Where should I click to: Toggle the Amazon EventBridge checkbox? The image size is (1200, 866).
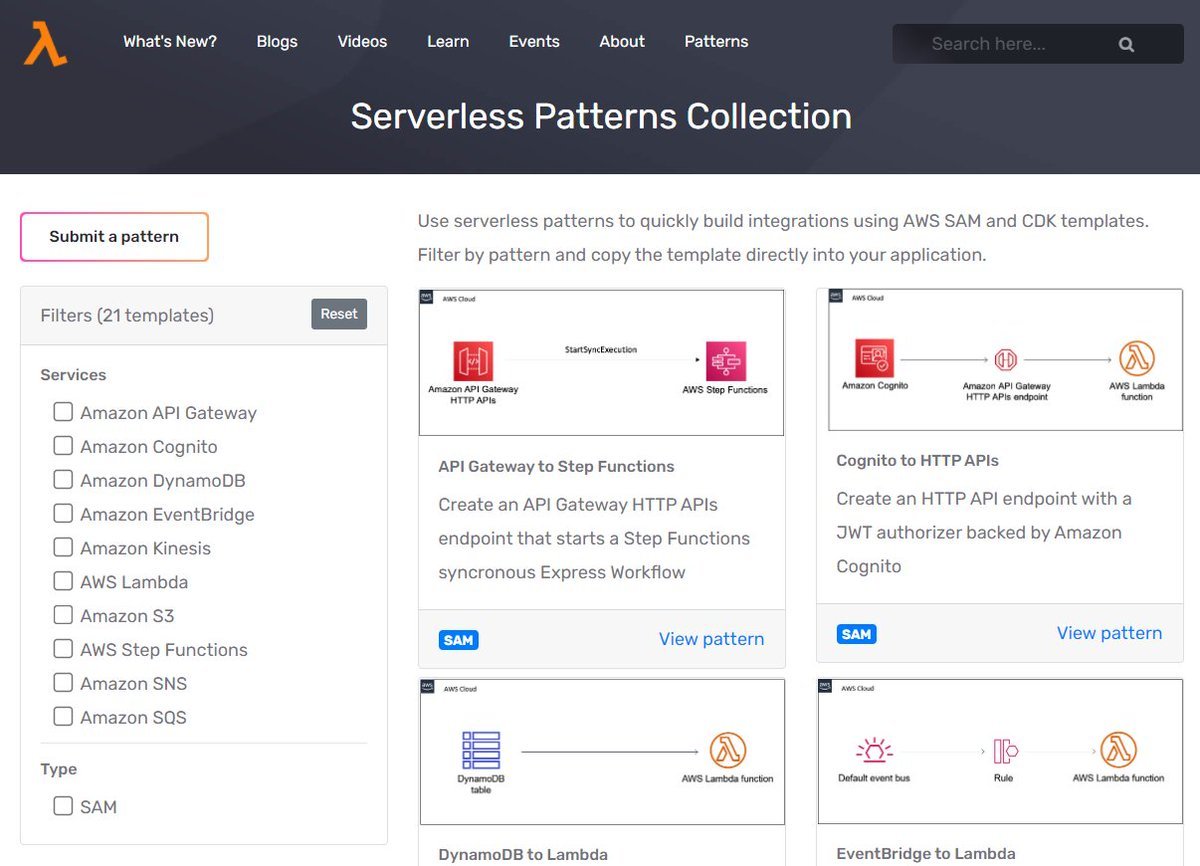coord(63,514)
